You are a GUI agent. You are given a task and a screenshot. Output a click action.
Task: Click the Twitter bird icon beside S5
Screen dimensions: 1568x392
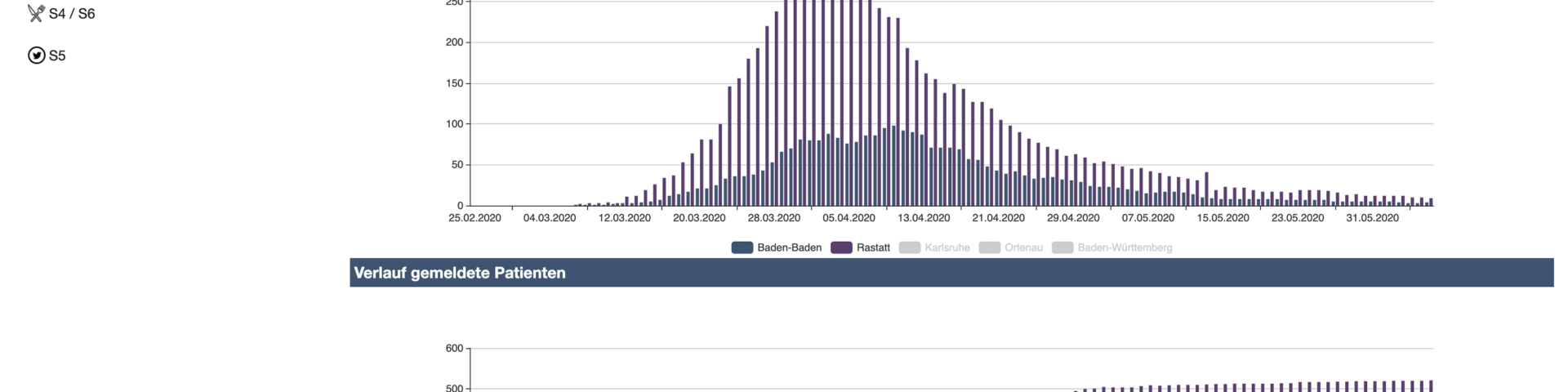point(36,56)
